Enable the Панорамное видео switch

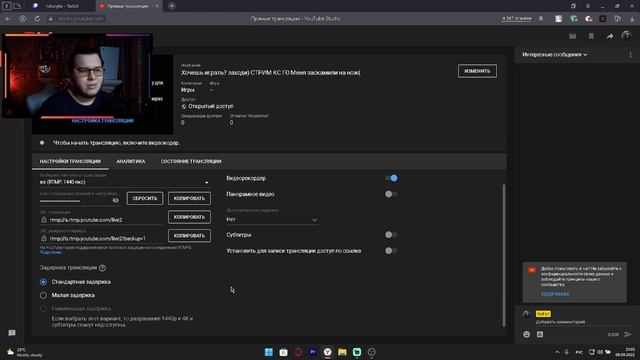point(391,194)
